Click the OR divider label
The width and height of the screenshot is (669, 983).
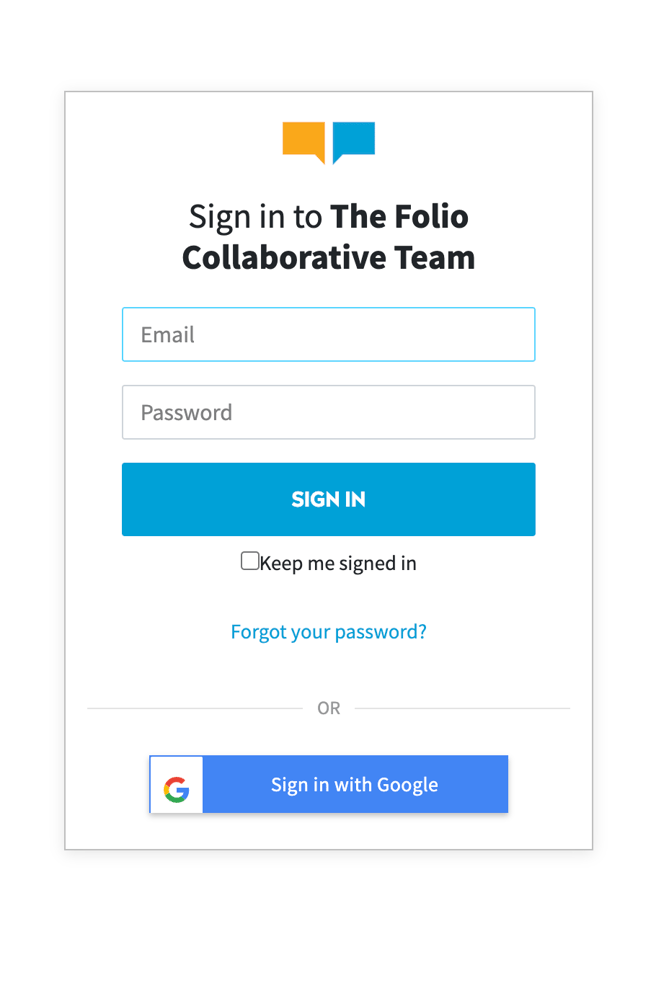328,707
